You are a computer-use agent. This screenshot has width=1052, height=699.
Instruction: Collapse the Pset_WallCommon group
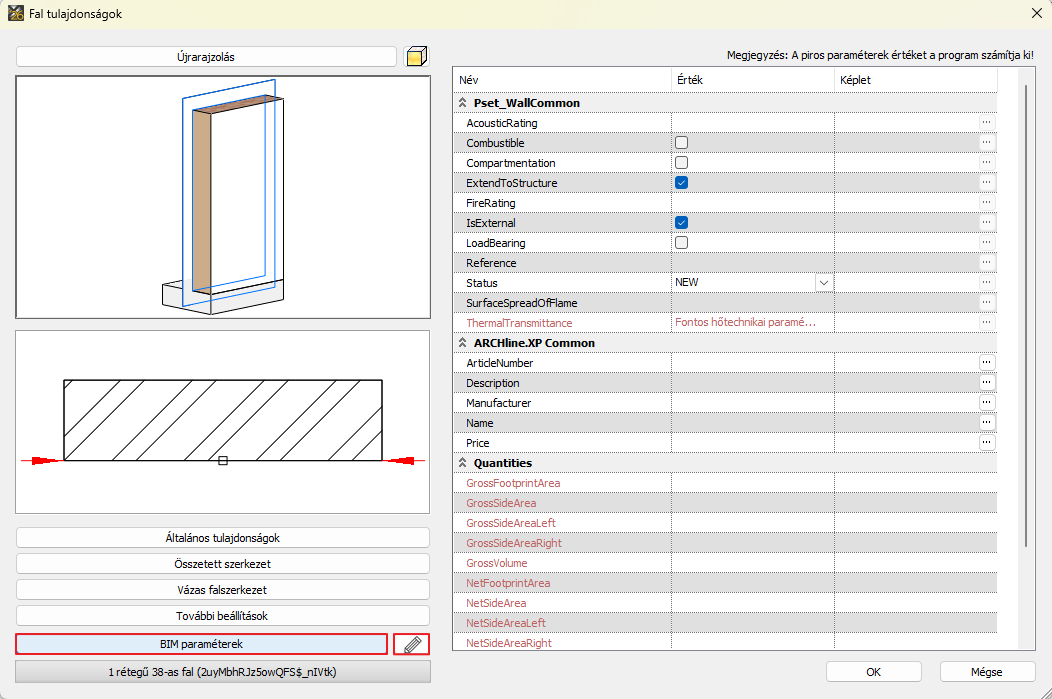pos(463,103)
